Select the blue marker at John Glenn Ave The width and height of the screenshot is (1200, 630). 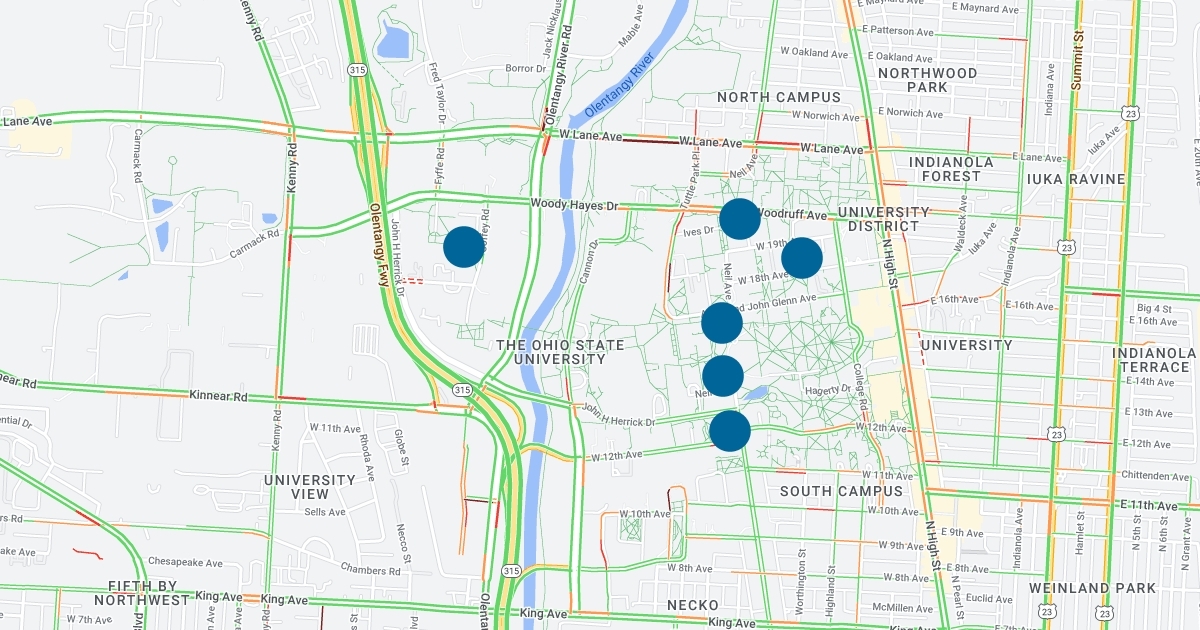722,323
